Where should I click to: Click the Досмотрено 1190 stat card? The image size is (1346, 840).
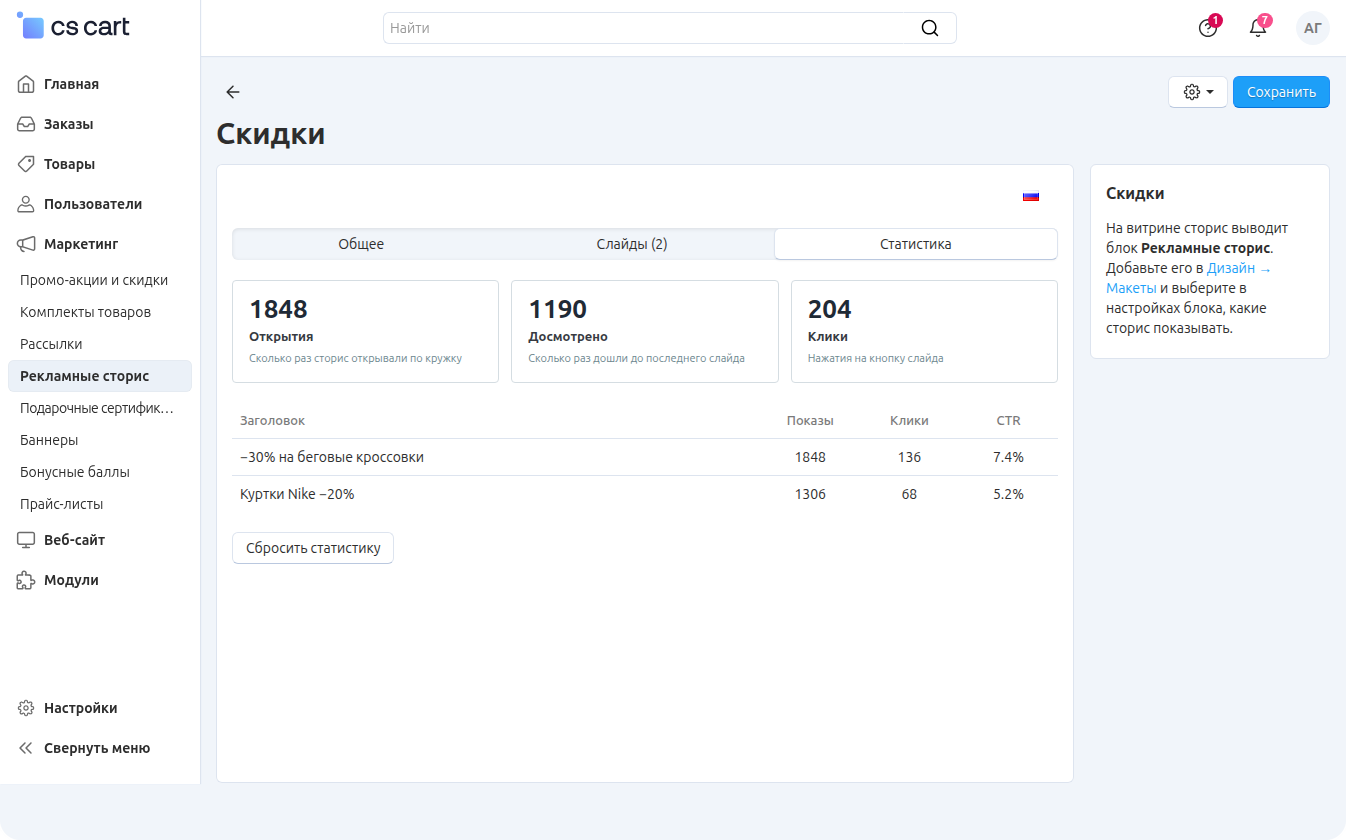point(645,331)
